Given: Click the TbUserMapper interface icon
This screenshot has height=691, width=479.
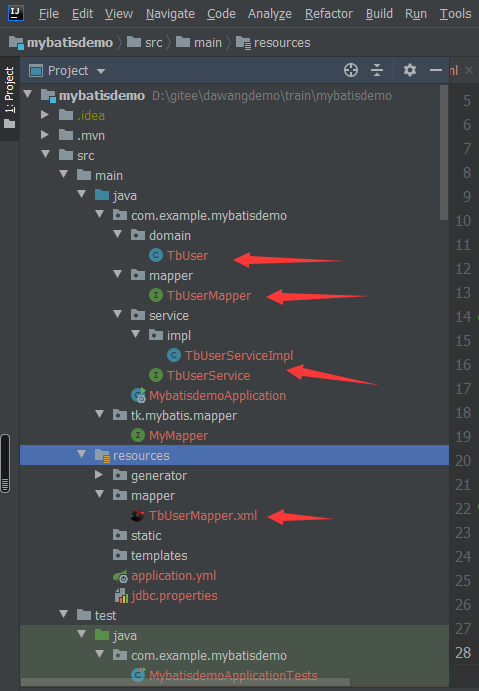Looking at the screenshot, I should (156, 295).
